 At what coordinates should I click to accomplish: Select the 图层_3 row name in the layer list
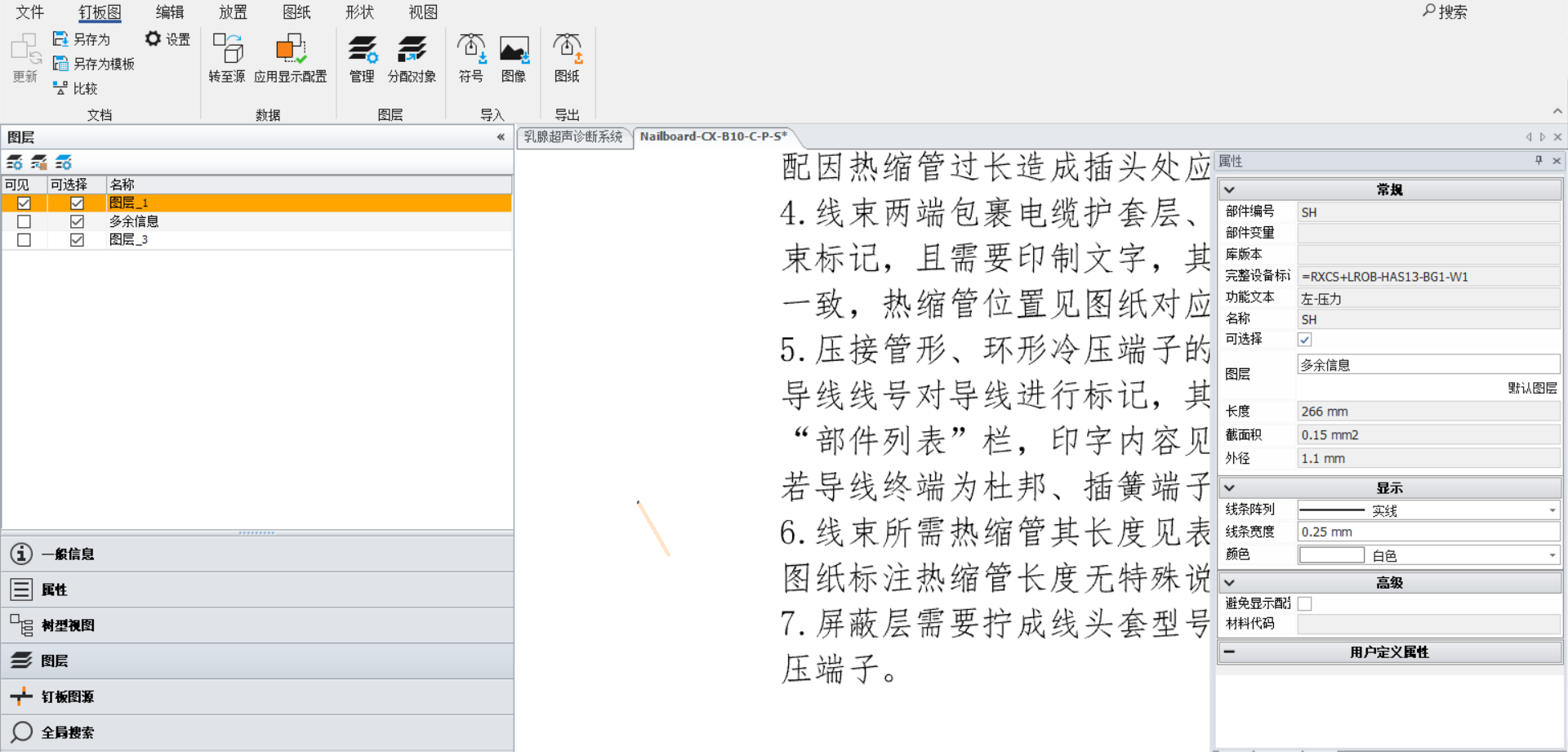click(128, 240)
